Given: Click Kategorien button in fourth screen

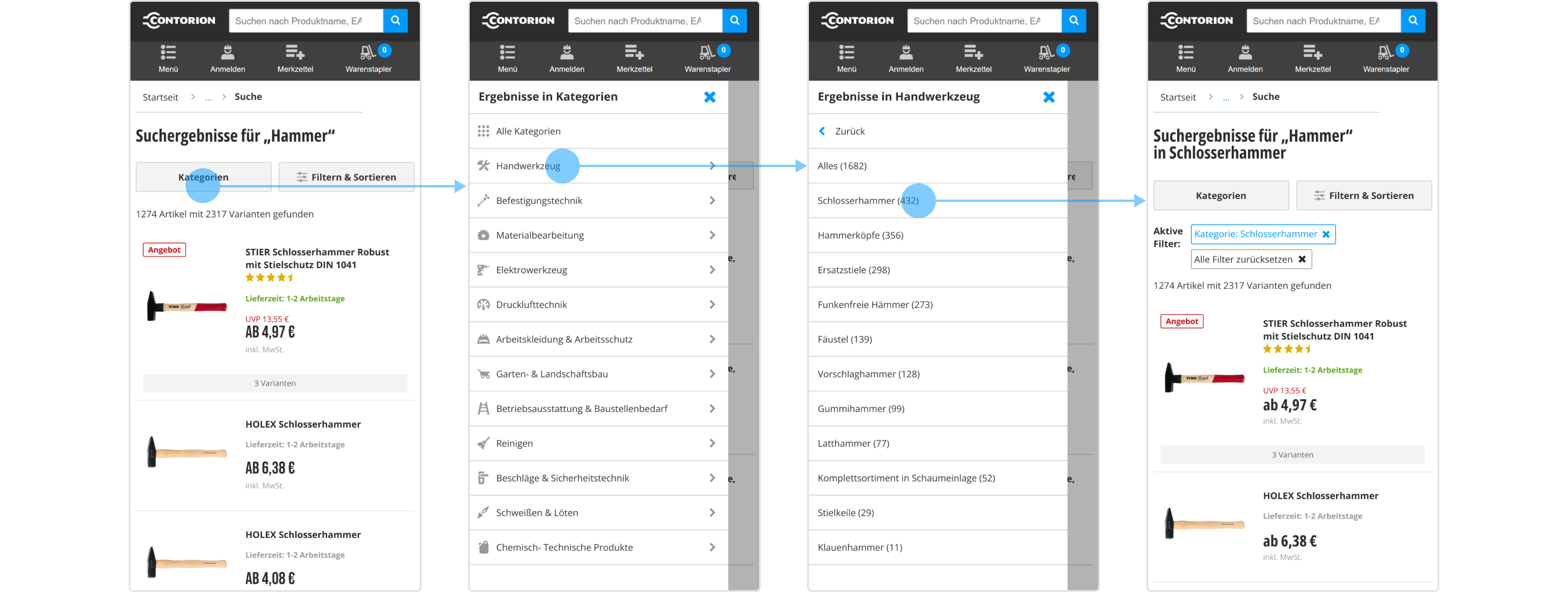Looking at the screenshot, I should point(1221,196).
